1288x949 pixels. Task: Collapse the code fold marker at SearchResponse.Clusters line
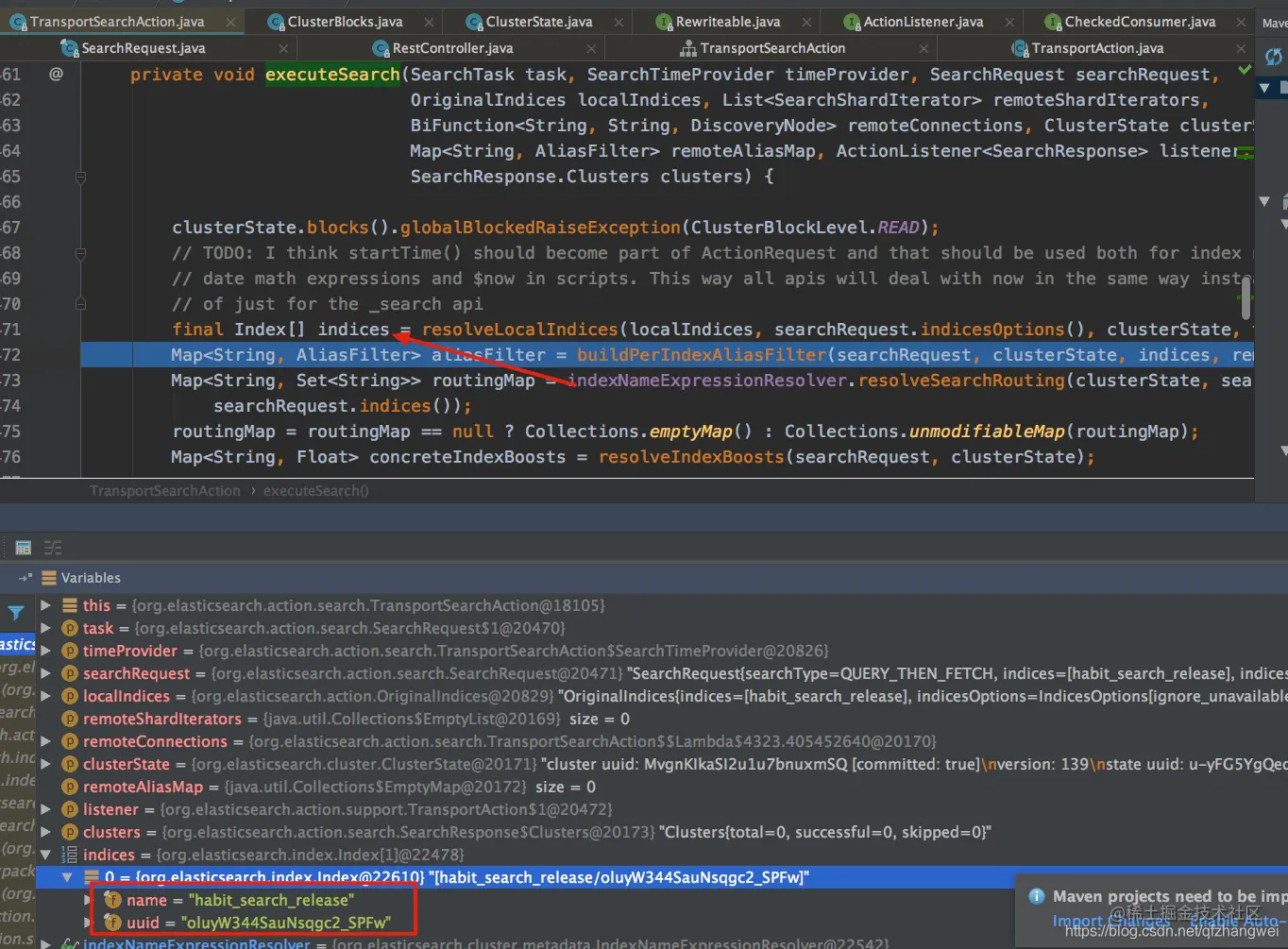80,177
